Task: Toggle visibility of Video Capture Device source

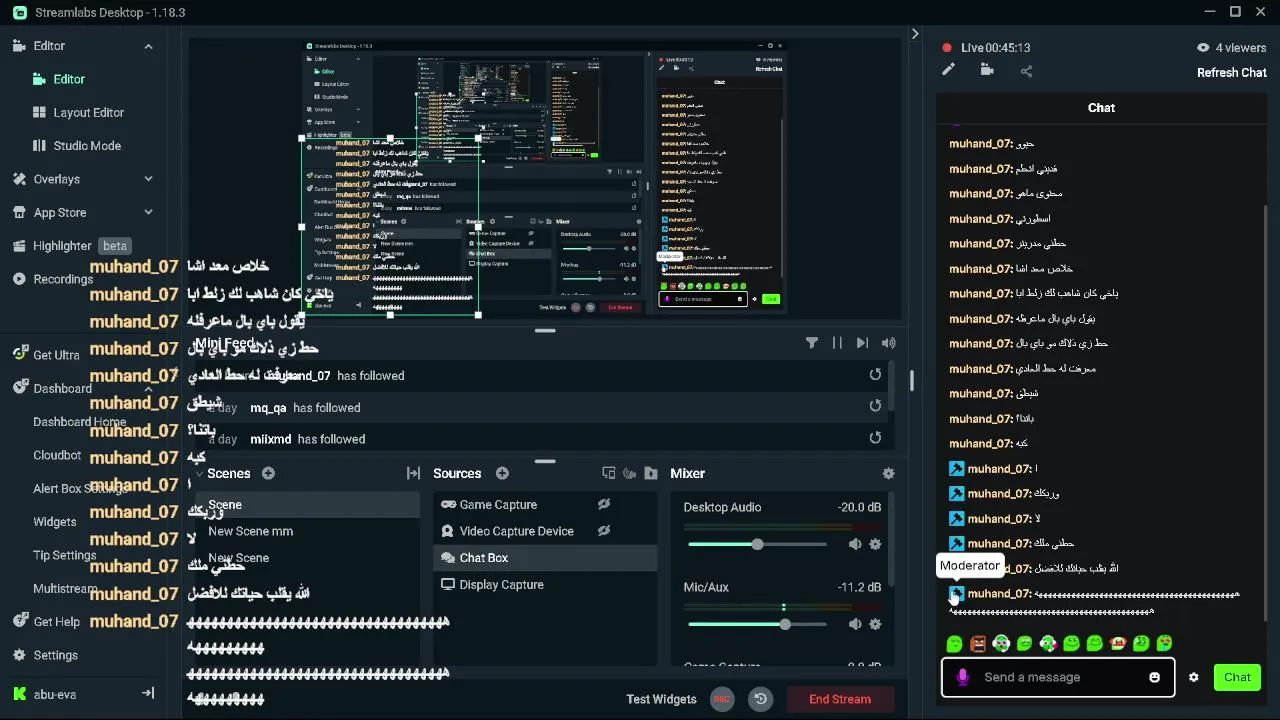Action: (604, 531)
